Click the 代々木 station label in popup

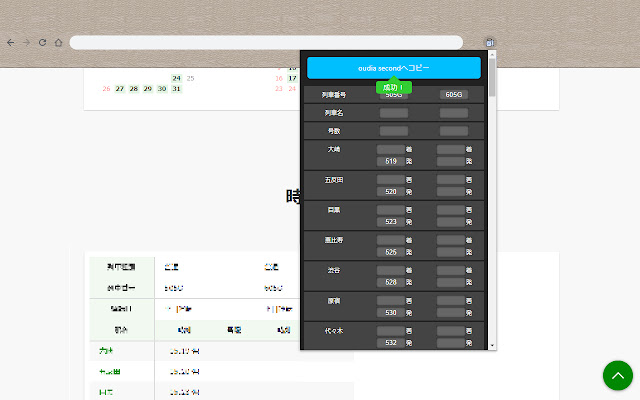click(x=334, y=331)
